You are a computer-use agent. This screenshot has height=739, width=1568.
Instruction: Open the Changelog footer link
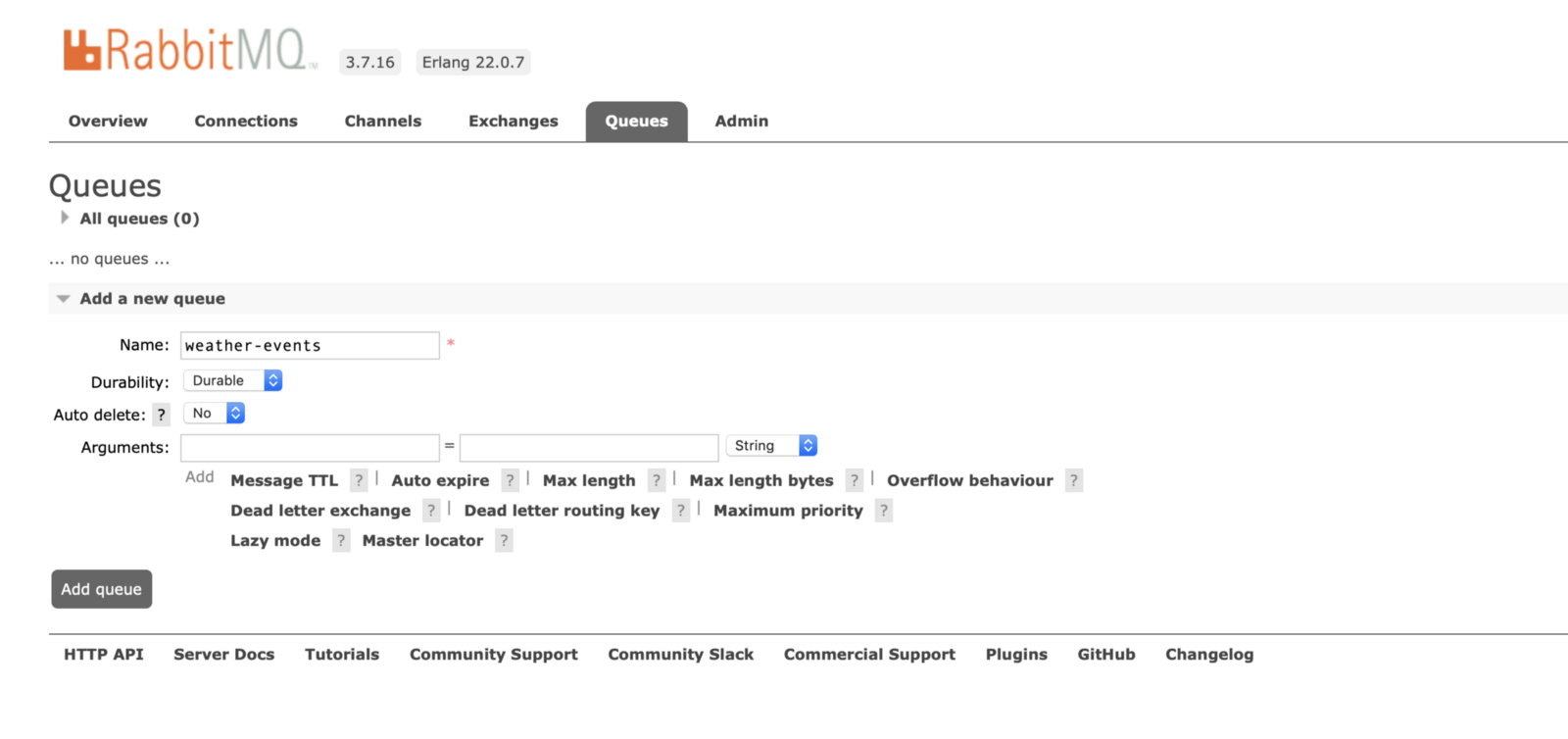point(1209,655)
